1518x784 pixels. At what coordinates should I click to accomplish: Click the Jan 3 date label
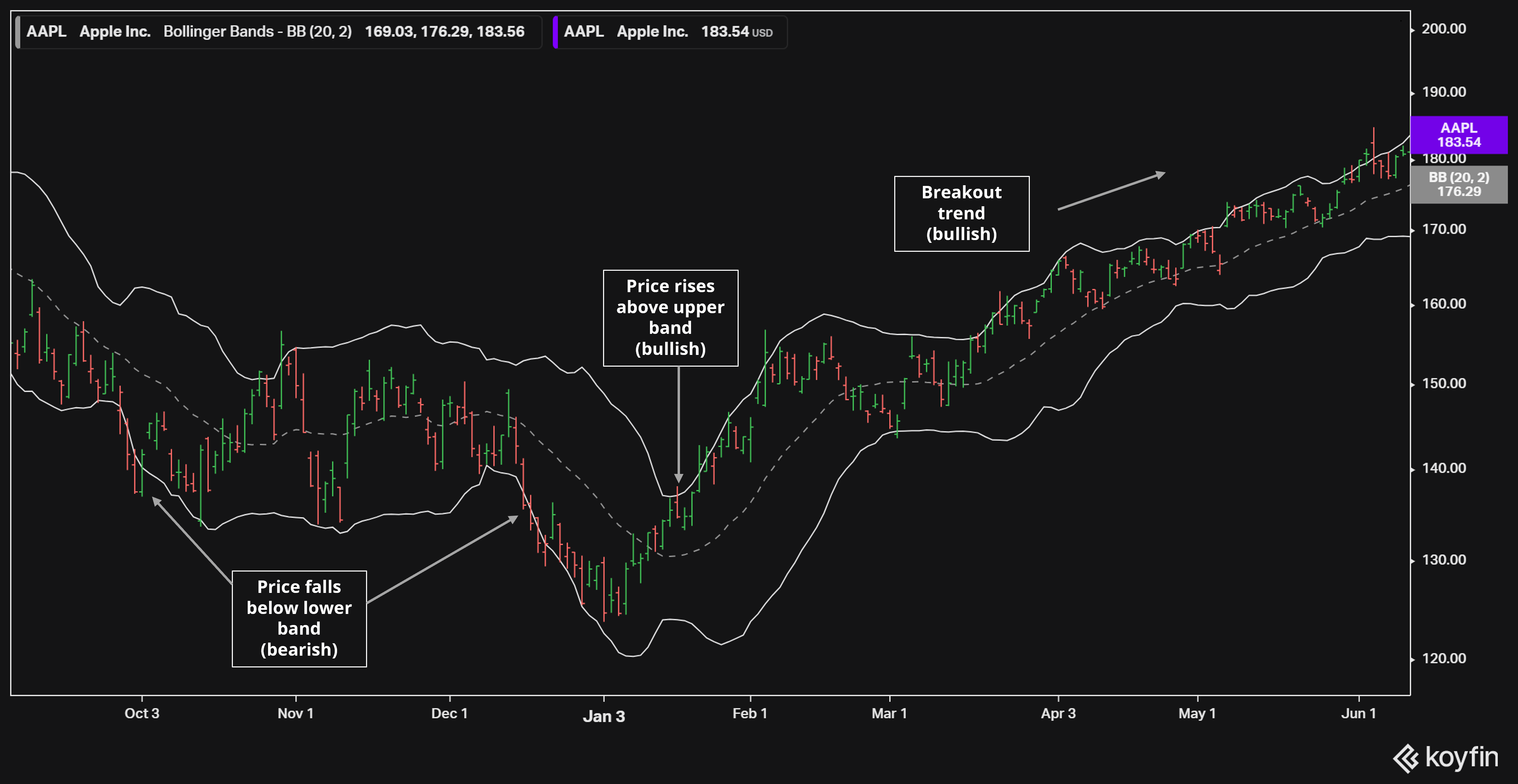coord(603,716)
